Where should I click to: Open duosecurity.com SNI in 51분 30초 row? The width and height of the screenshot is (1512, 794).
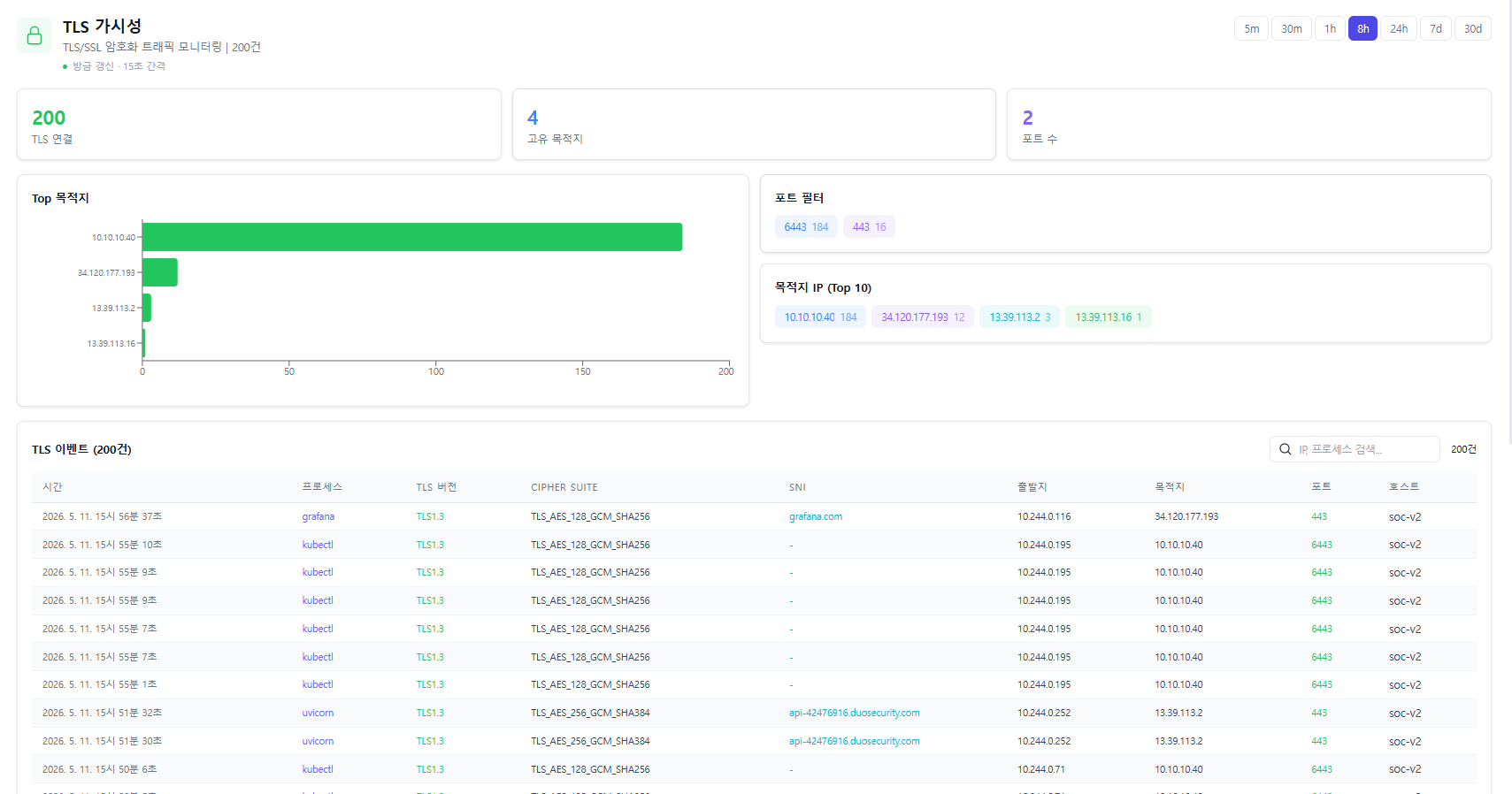coord(855,741)
